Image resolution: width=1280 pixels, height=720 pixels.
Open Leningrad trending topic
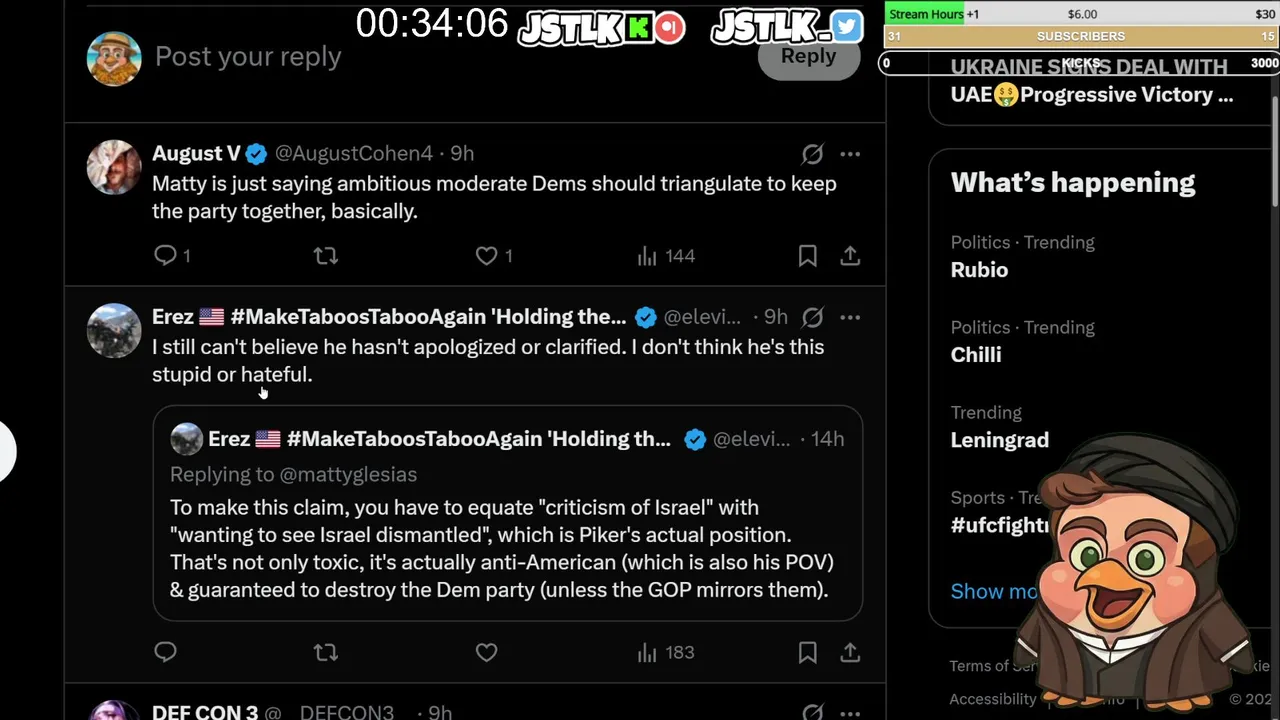[x=999, y=440]
